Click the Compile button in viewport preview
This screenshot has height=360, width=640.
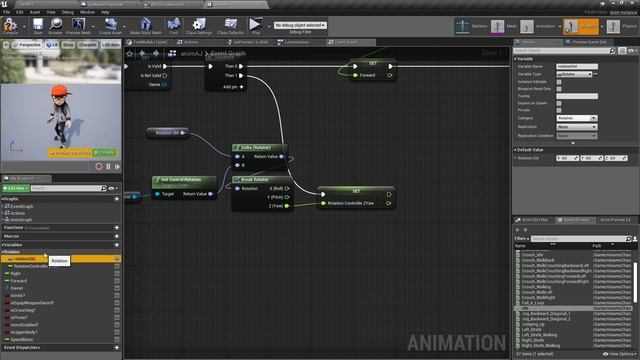click(x=104, y=153)
